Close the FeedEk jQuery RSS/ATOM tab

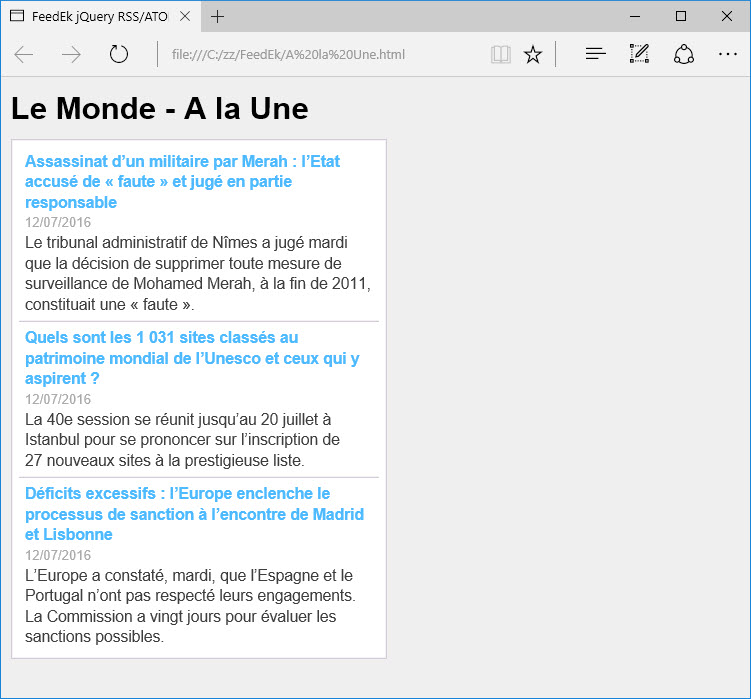[185, 16]
